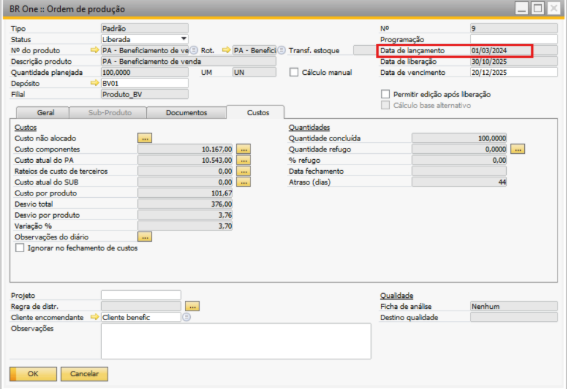Open the Rateios de custo de terceiros ellipsis button

pyautogui.click(x=243, y=171)
